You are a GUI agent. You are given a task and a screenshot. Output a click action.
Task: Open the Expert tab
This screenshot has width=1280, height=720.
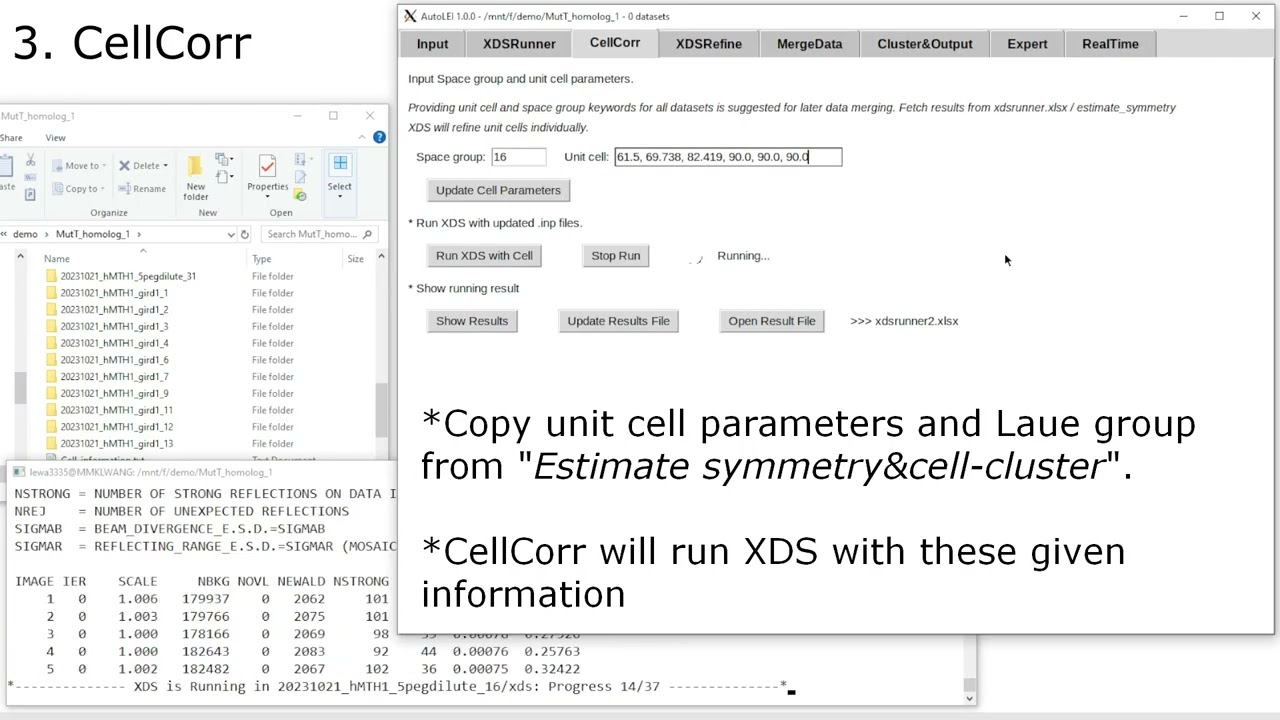click(x=1027, y=44)
